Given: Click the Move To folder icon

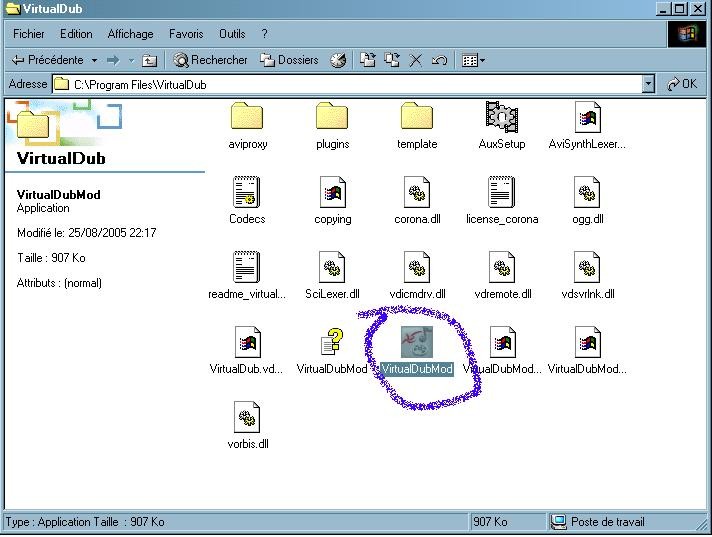Looking at the screenshot, I should coord(367,60).
